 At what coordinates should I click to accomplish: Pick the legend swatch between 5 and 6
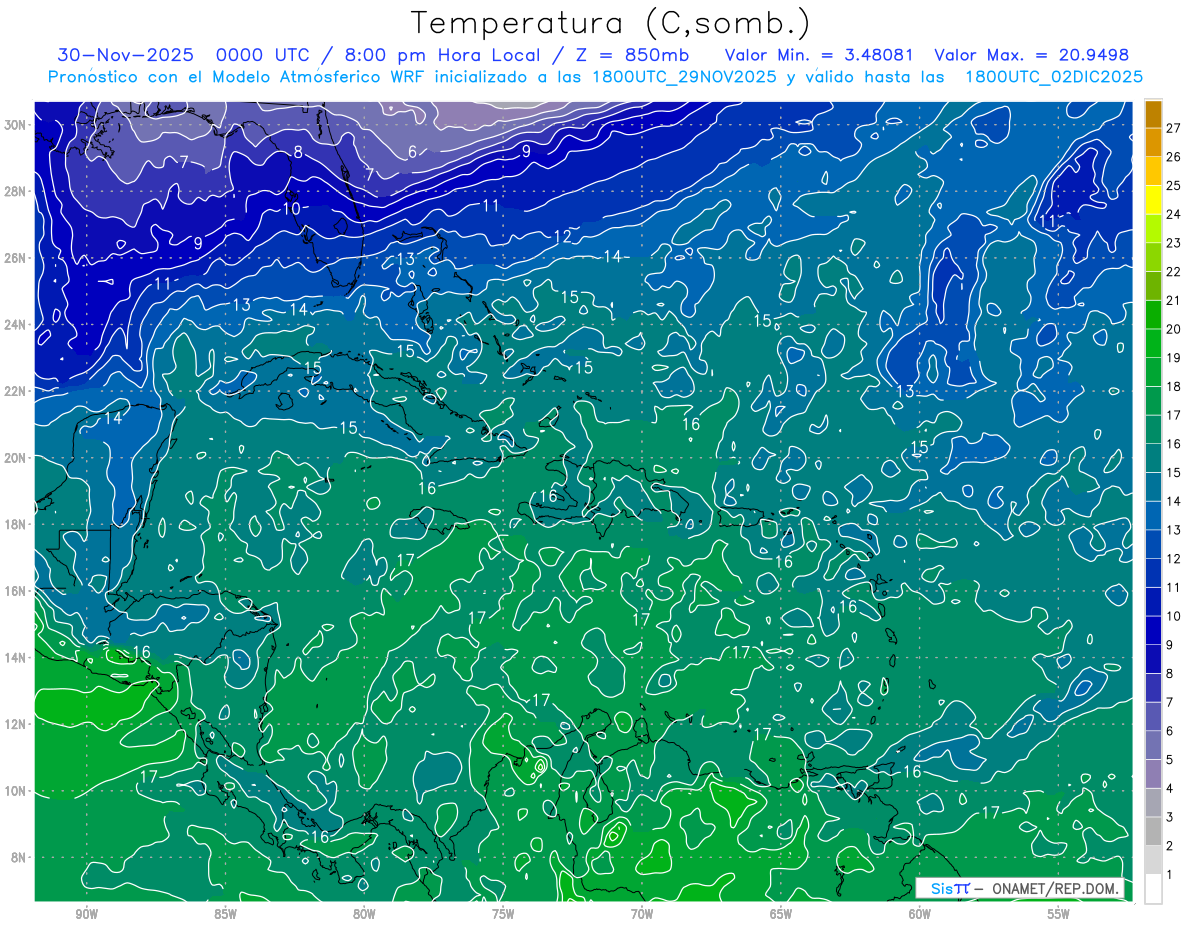click(x=1153, y=746)
